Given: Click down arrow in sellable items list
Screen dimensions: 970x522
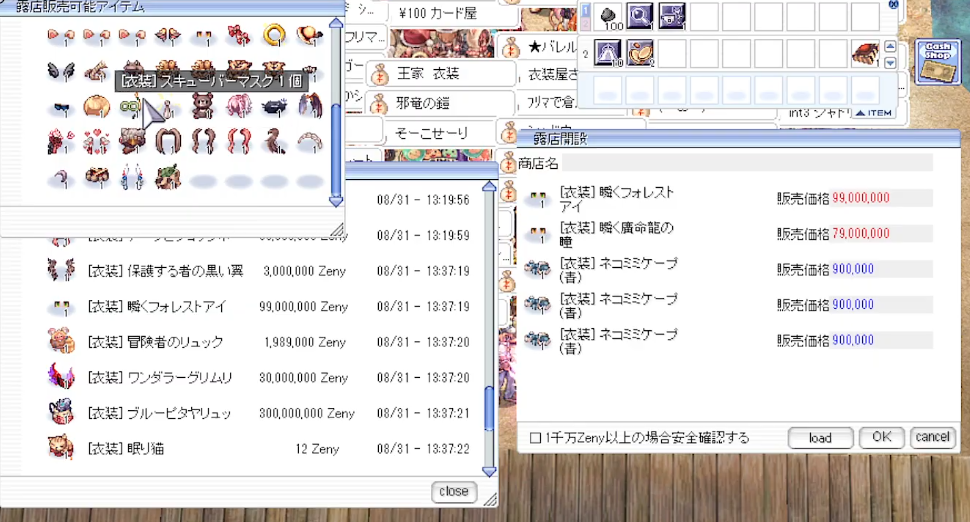Looking at the screenshot, I should point(336,201).
